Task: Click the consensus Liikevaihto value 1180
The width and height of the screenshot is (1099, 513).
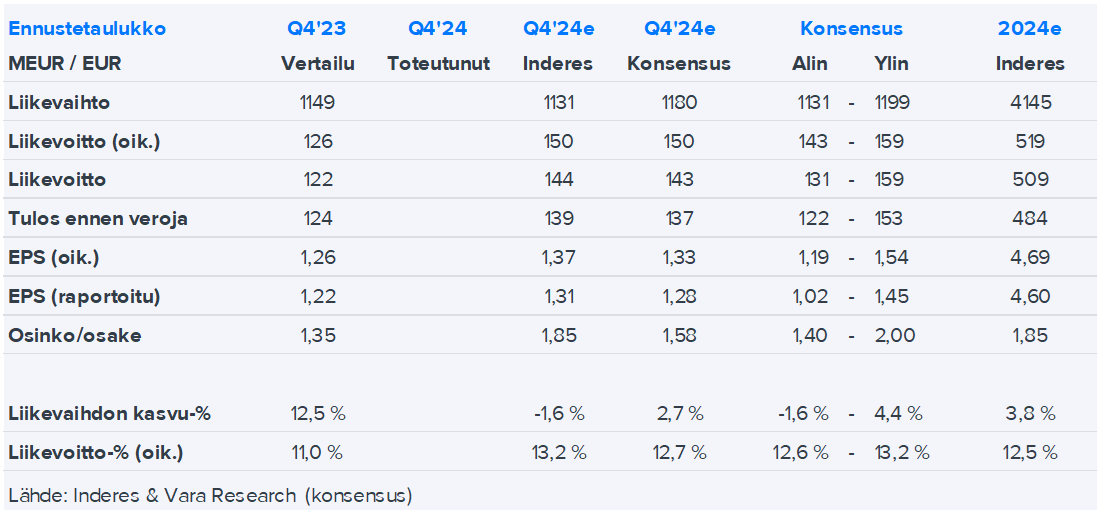Action: pyautogui.click(x=679, y=102)
